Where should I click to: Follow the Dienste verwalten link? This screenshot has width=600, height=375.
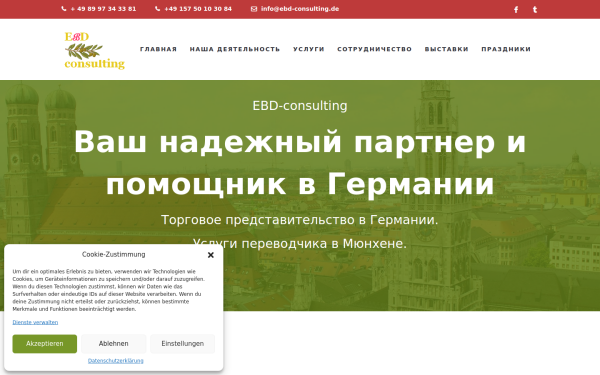pos(35,322)
